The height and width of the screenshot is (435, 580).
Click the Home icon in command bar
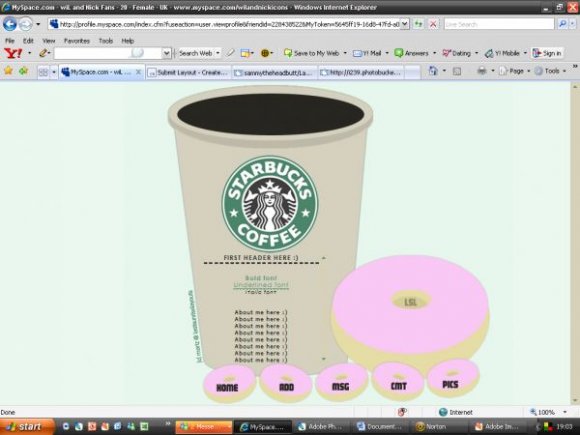[433, 71]
